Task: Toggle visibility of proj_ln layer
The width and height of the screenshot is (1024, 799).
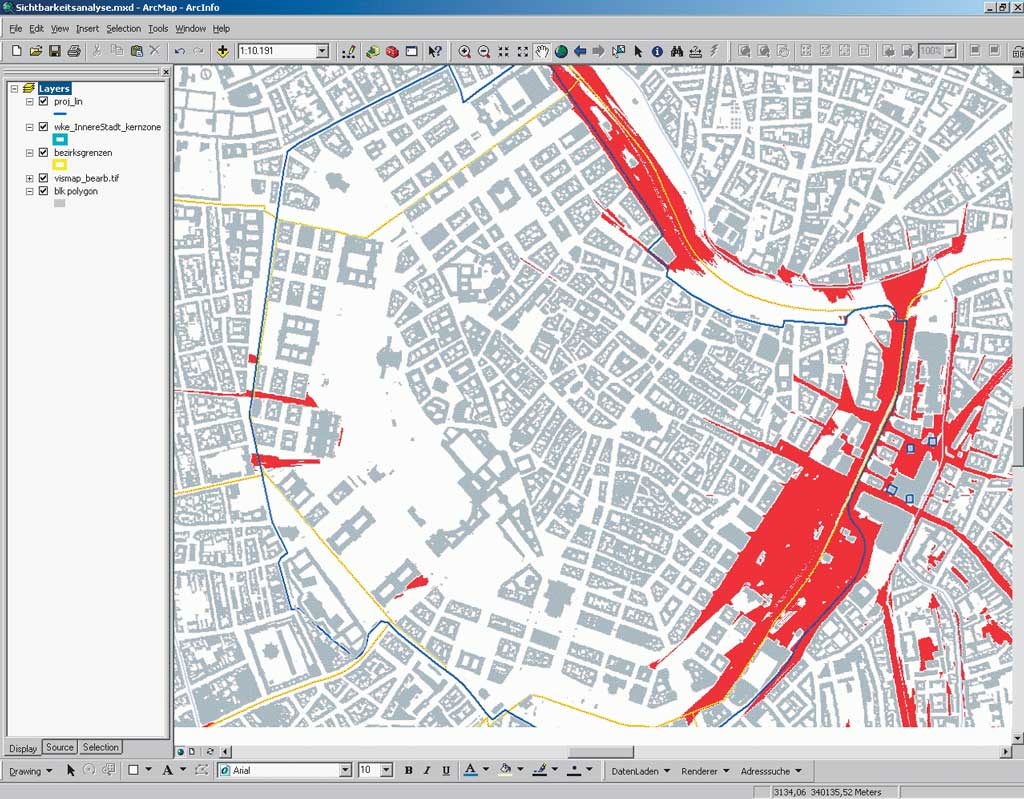Action: pos(44,101)
